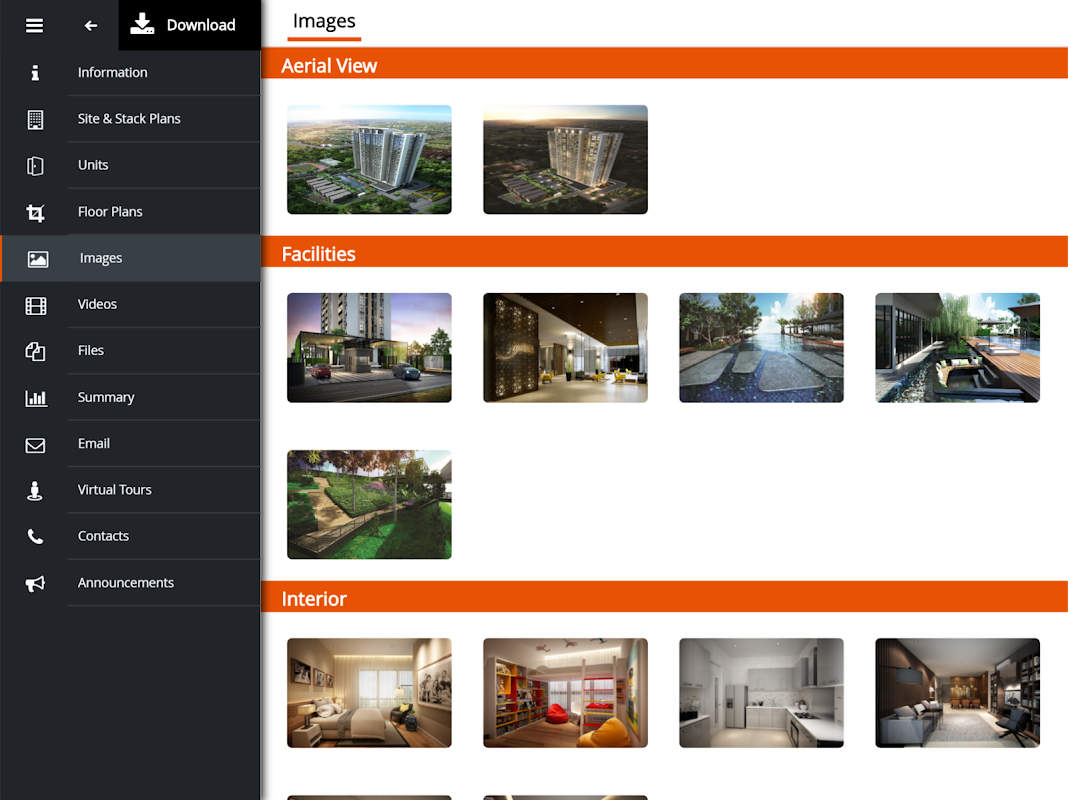Open the Email menu item
1068x800 pixels.
[x=93, y=443]
